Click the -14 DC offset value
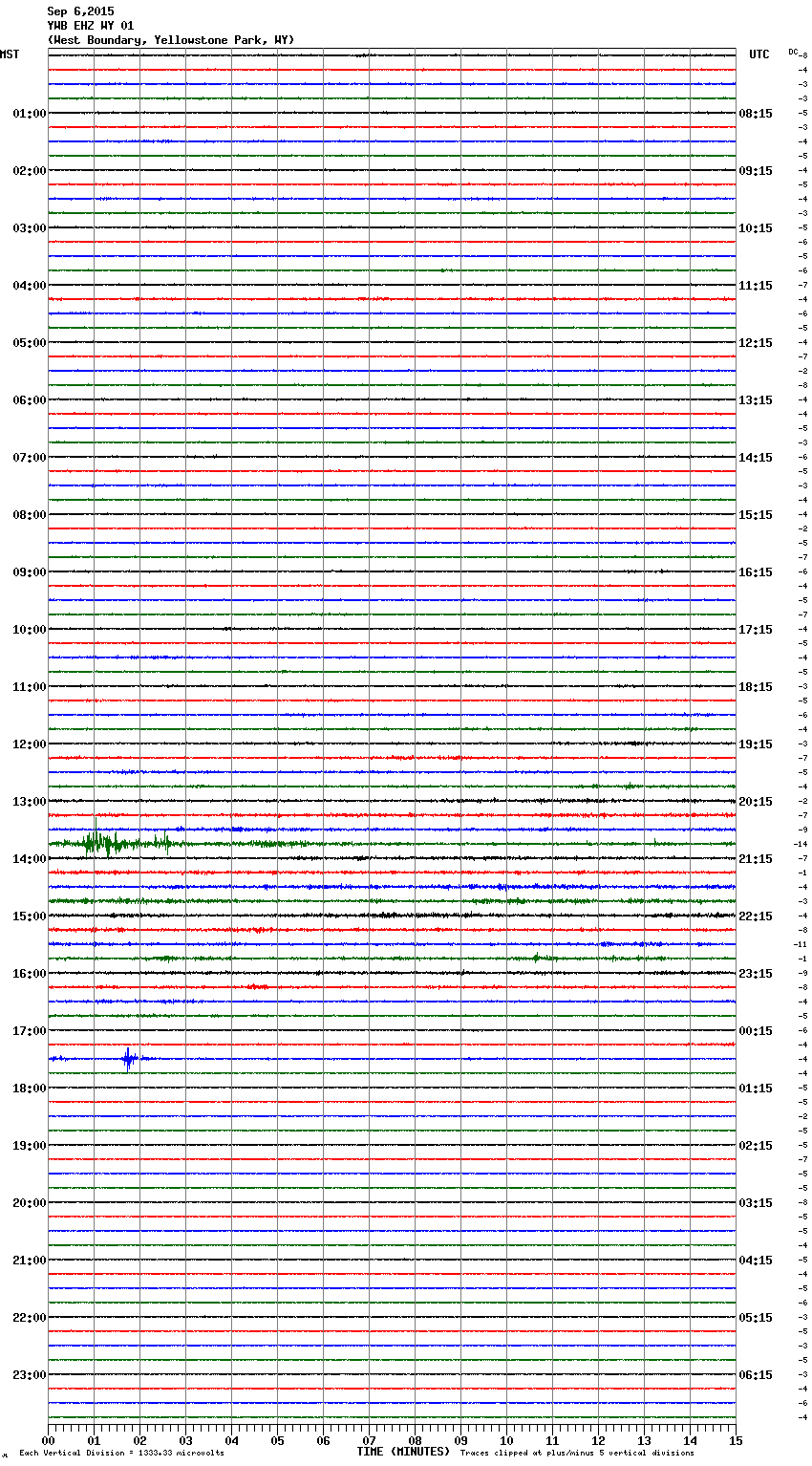 [x=801, y=844]
